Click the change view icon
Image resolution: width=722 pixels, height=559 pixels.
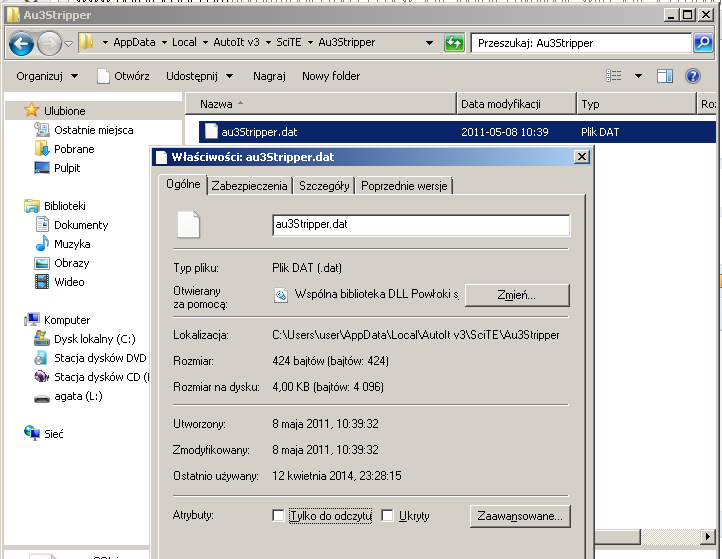(614, 76)
